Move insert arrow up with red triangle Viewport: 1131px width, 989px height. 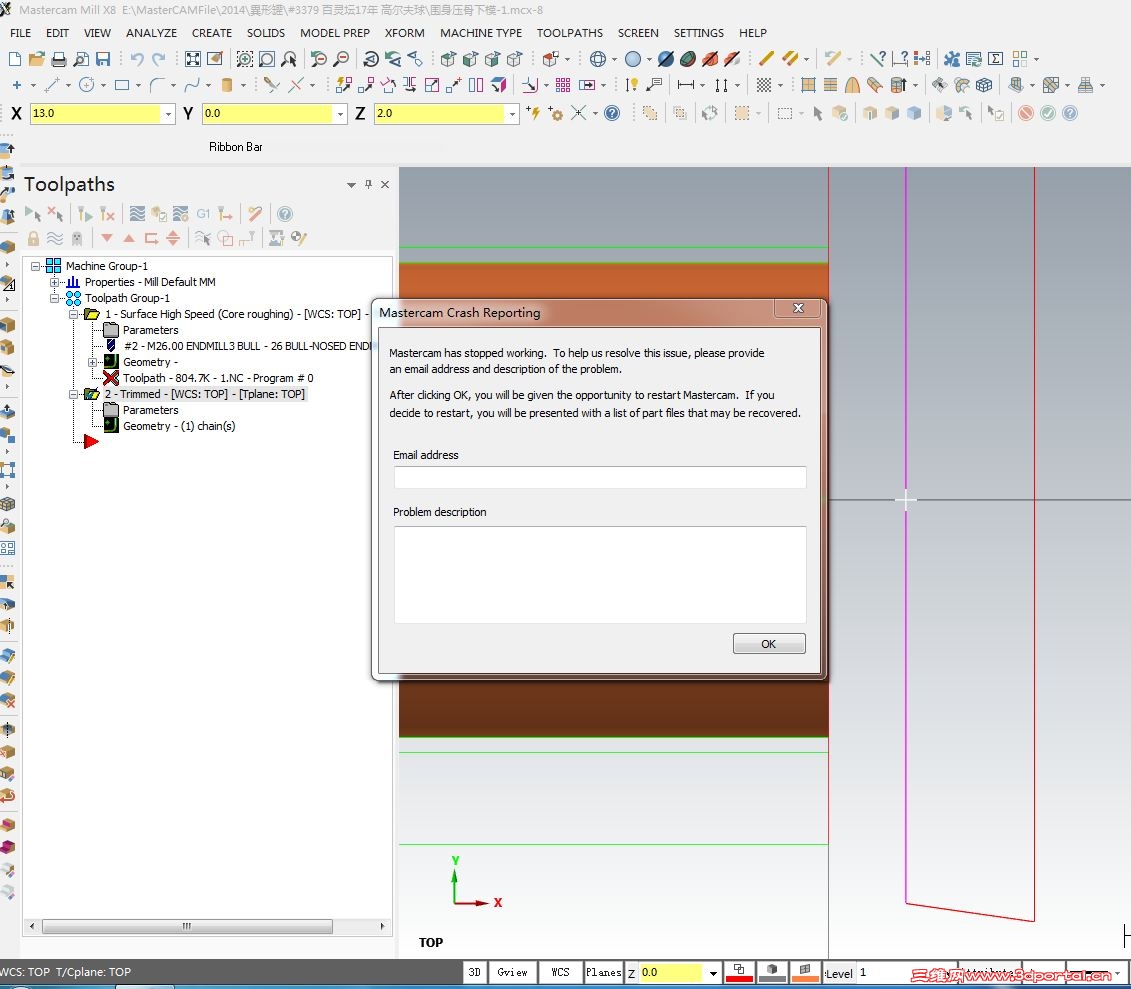point(129,238)
